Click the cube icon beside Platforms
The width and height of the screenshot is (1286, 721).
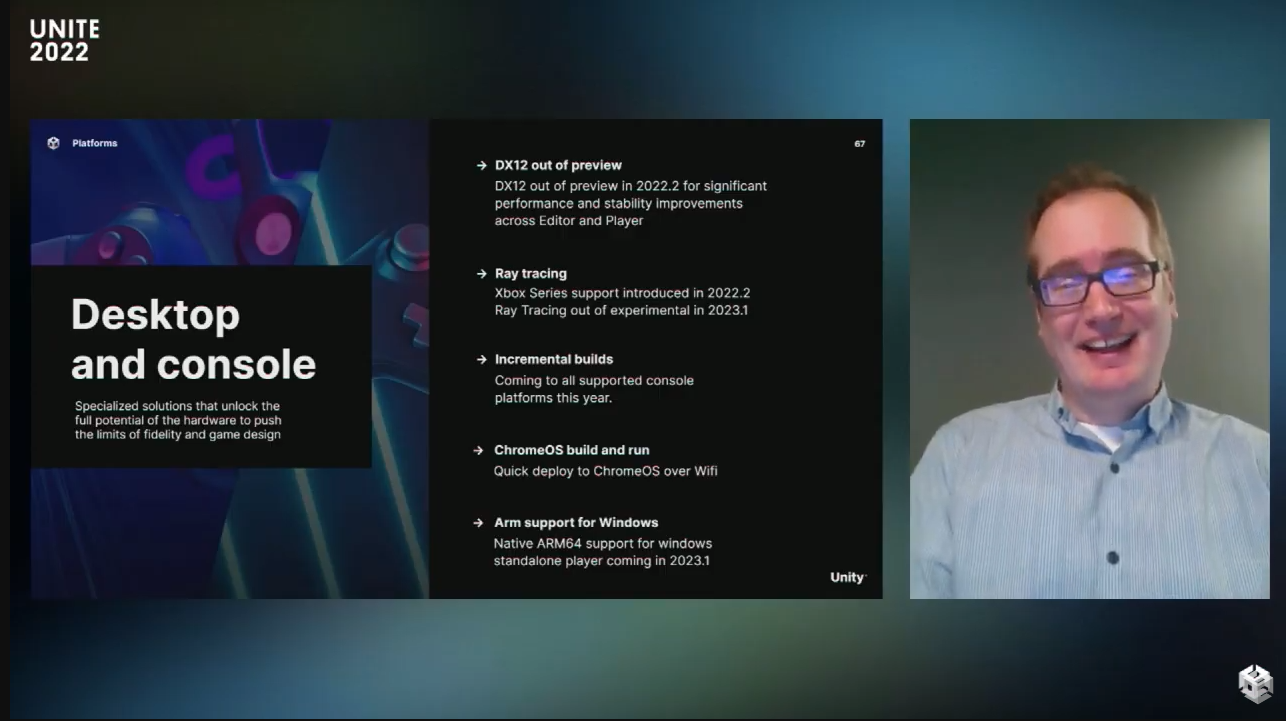point(53,143)
